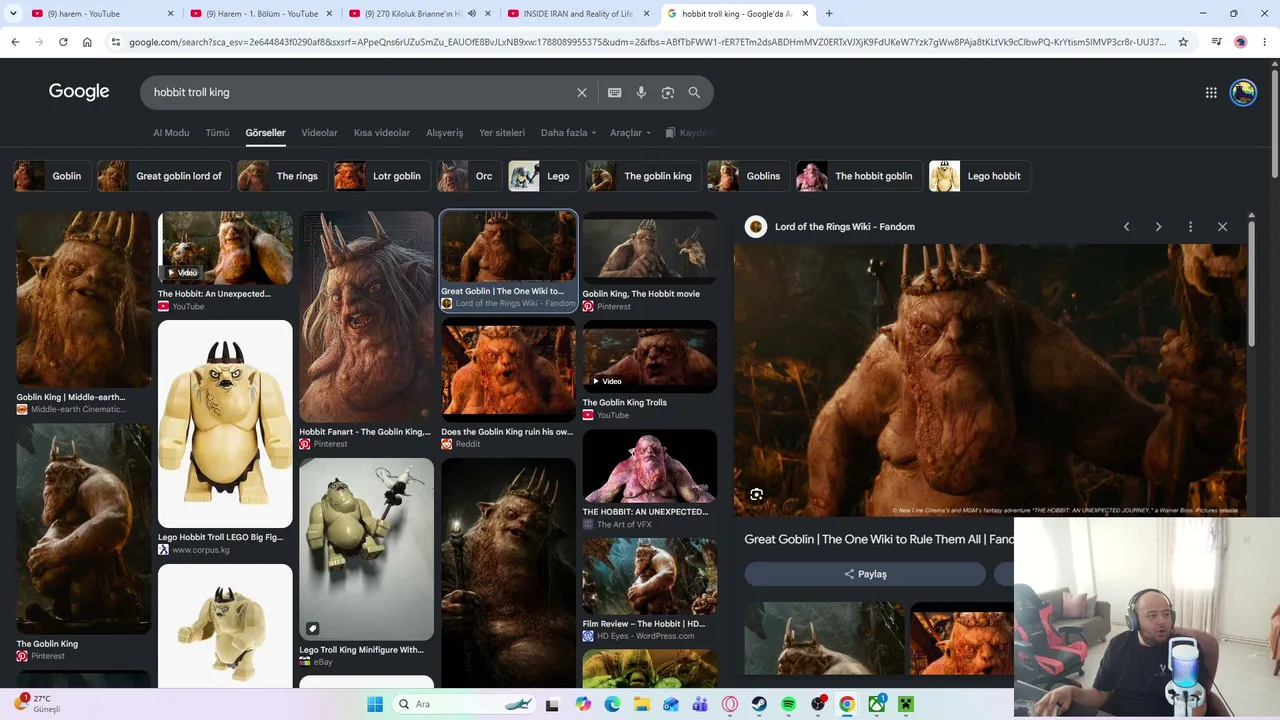Open a new browser tab
1280x720 pixels.
point(829,14)
